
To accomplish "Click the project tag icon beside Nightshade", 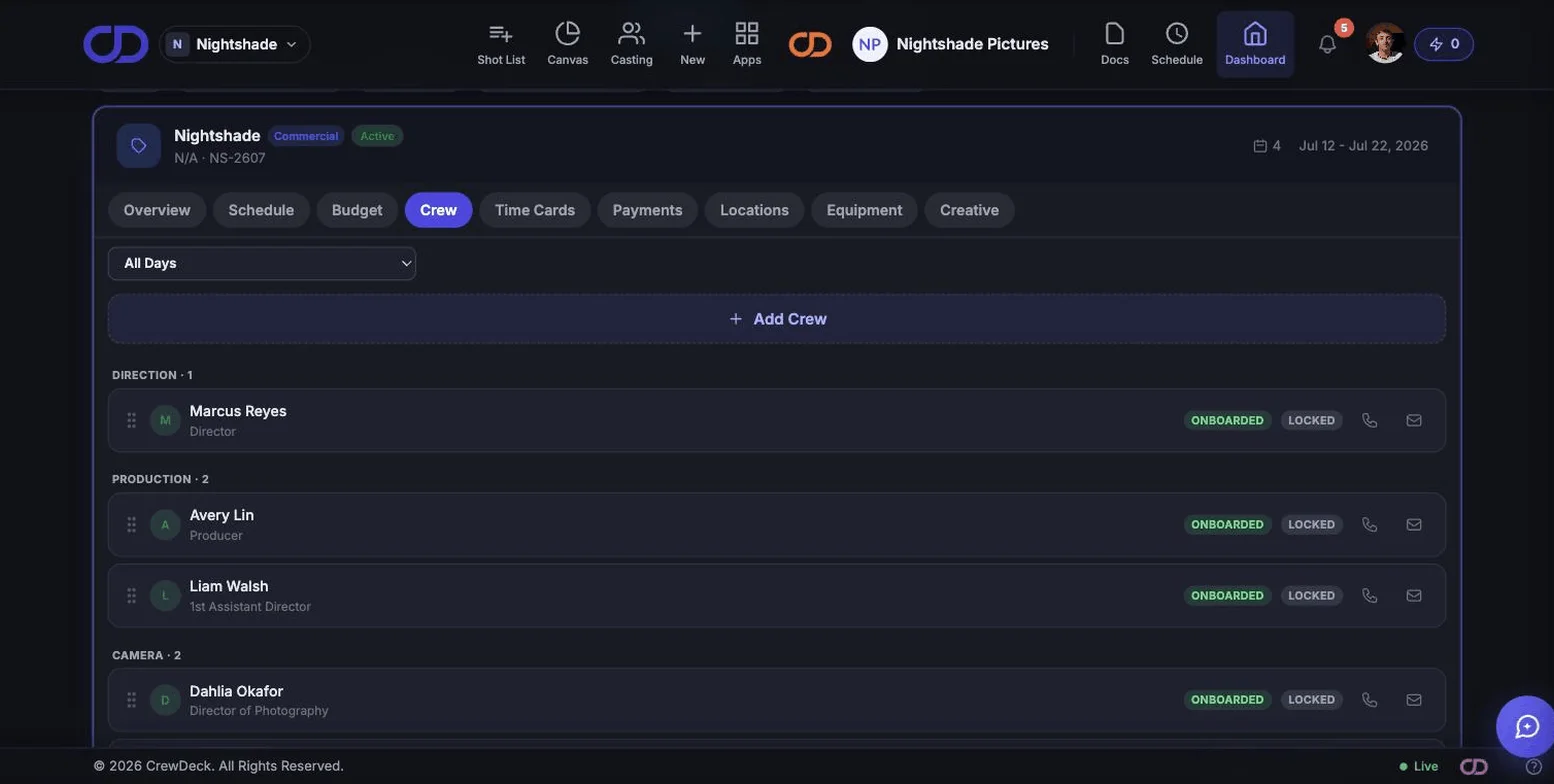I will (139, 146).
